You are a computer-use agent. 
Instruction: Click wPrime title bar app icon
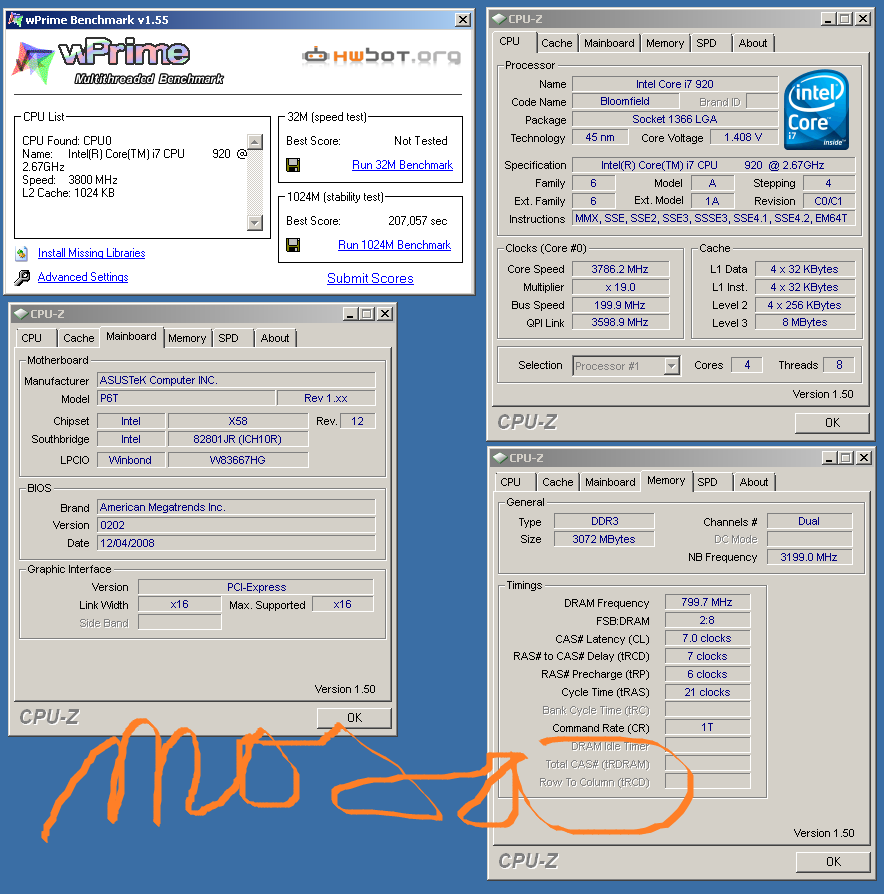(15, 19)
